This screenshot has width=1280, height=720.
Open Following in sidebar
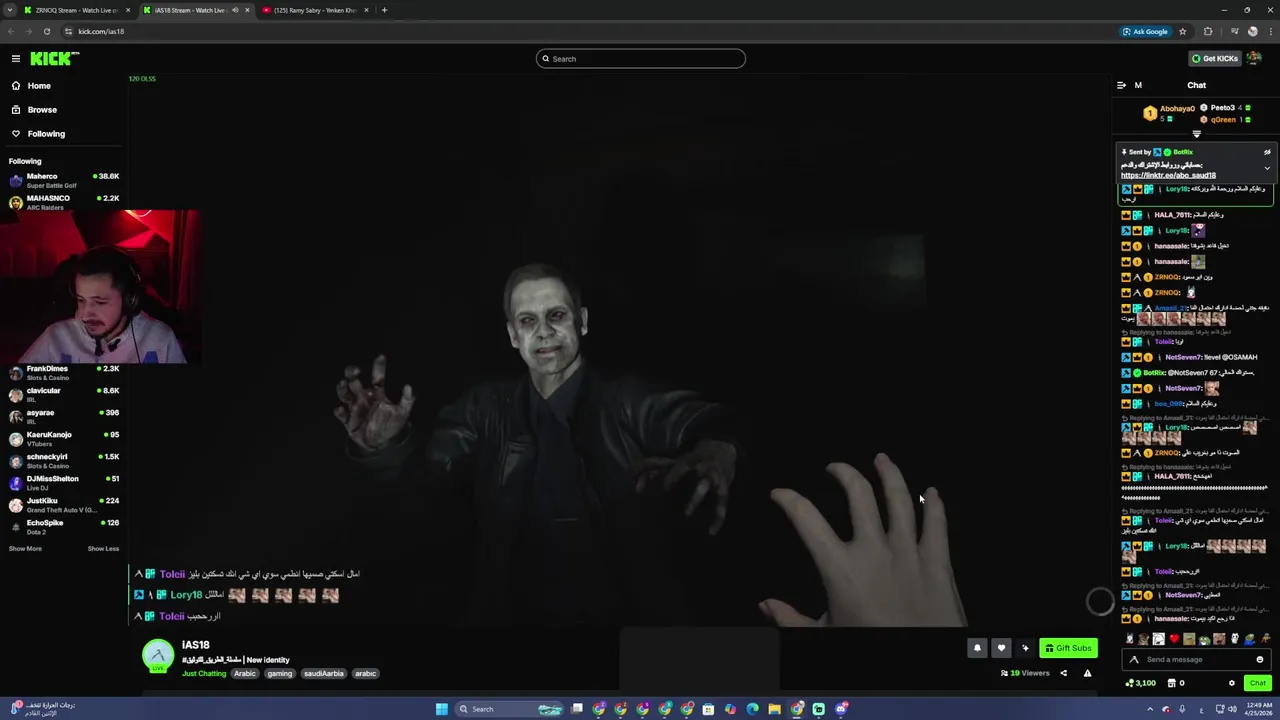[46, 134]
